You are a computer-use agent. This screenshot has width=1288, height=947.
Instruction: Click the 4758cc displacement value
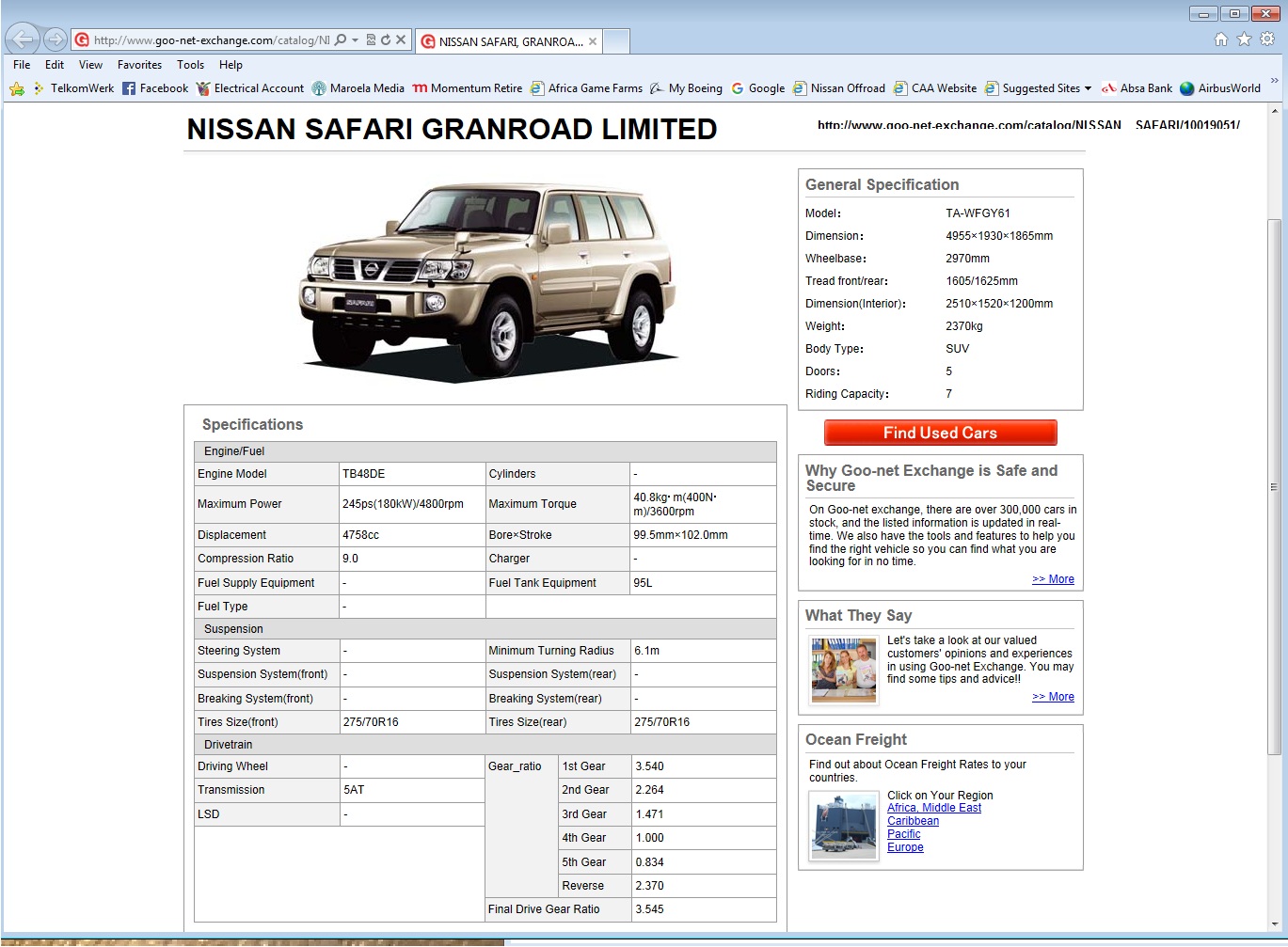(360, 535)
